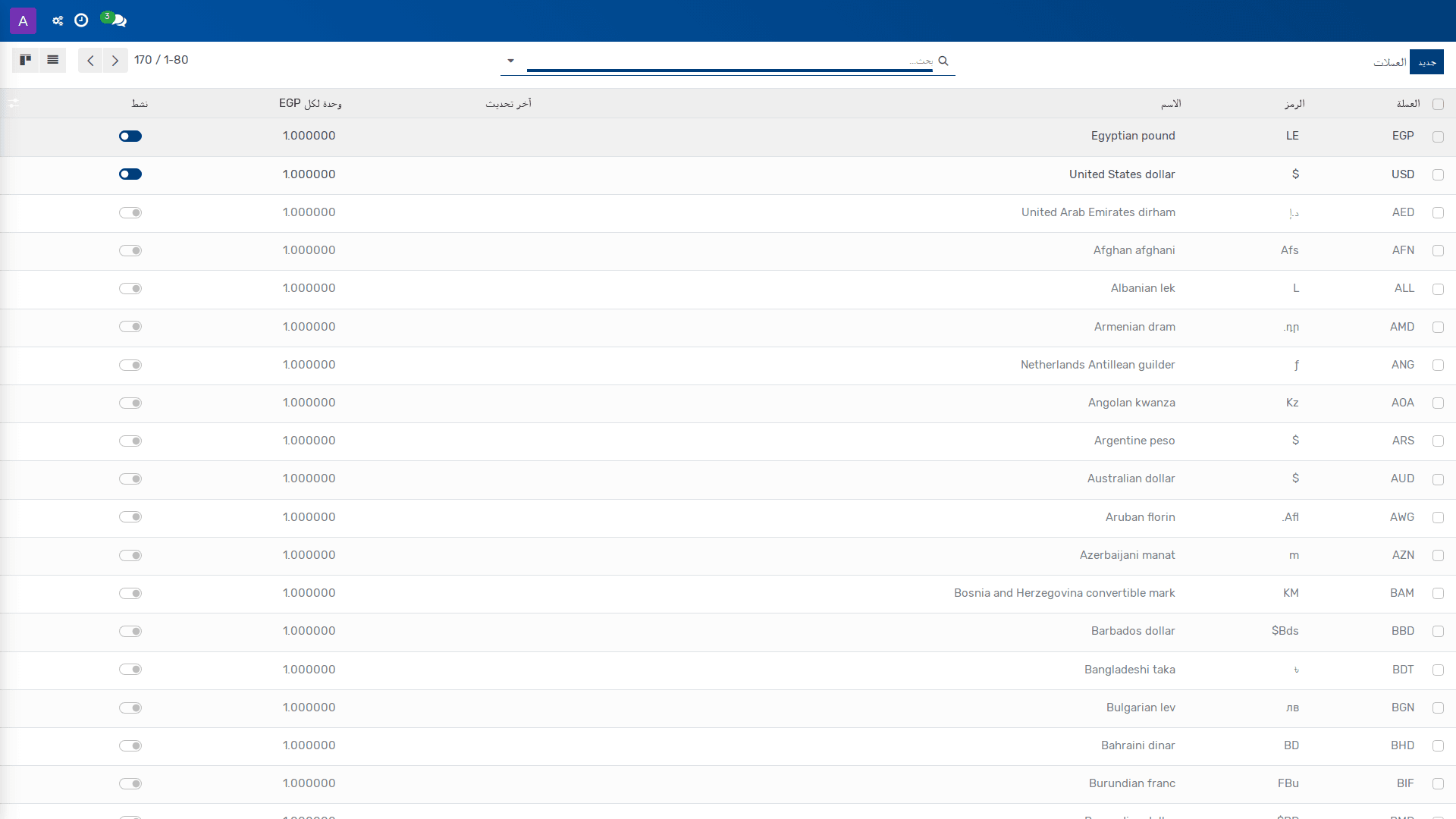Switch to list view
This screenshot has width=1456, height=819.
[52, 60]
